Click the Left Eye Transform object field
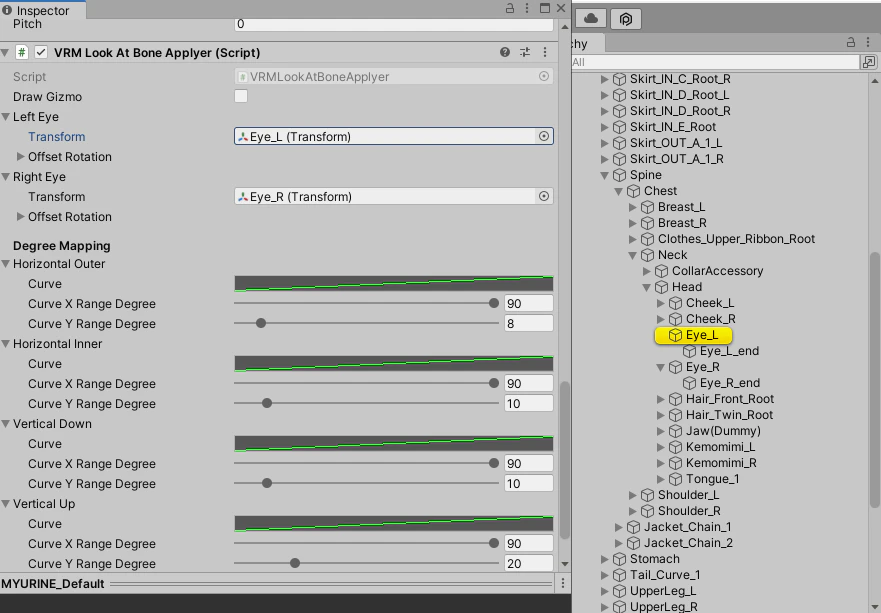This screenshot has height=613, width=881. pos(394,137)
